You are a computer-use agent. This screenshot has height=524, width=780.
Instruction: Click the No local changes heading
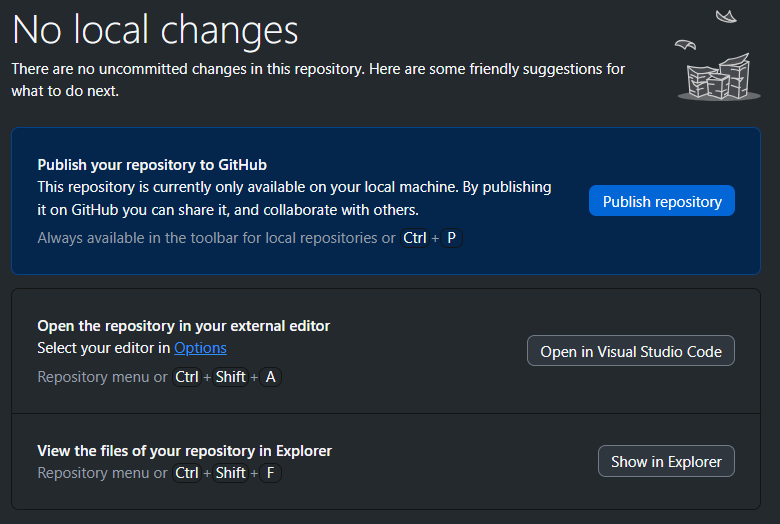pyautogui.click(x=155, y=29)
